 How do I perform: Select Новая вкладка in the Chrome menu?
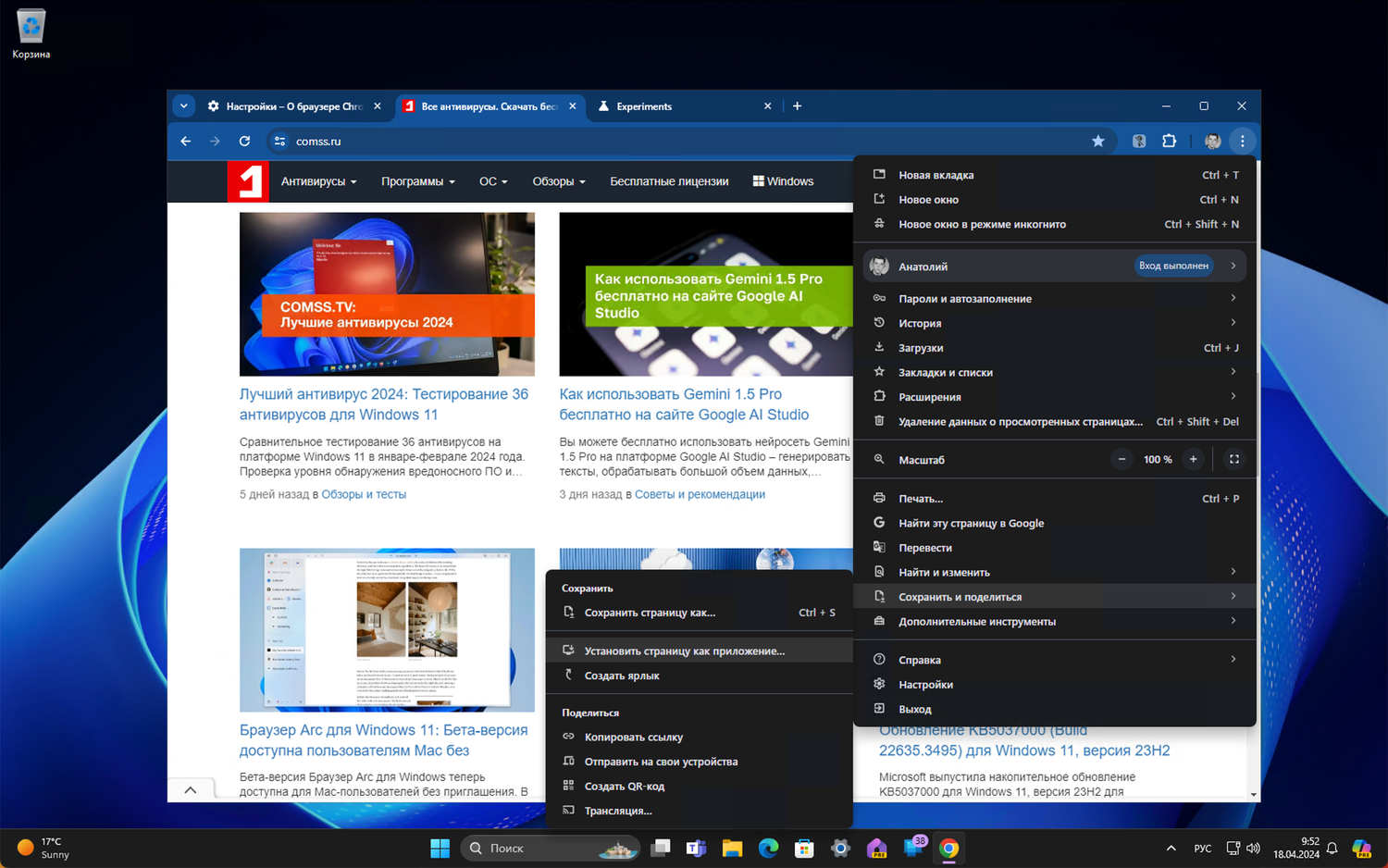click(x=1055, y=175)
